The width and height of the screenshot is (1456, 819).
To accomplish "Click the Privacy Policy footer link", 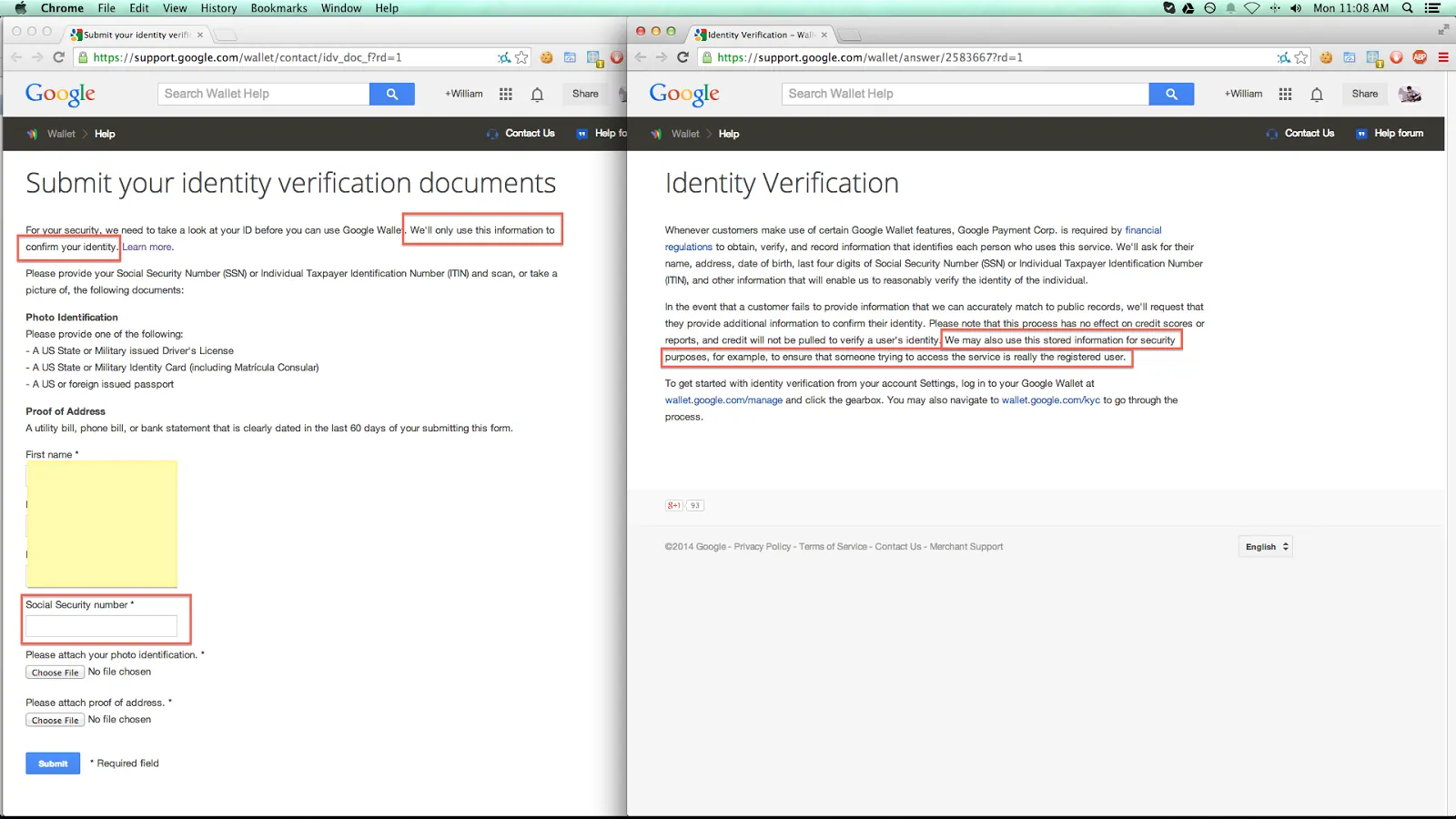I will click(x=763, y=547).
